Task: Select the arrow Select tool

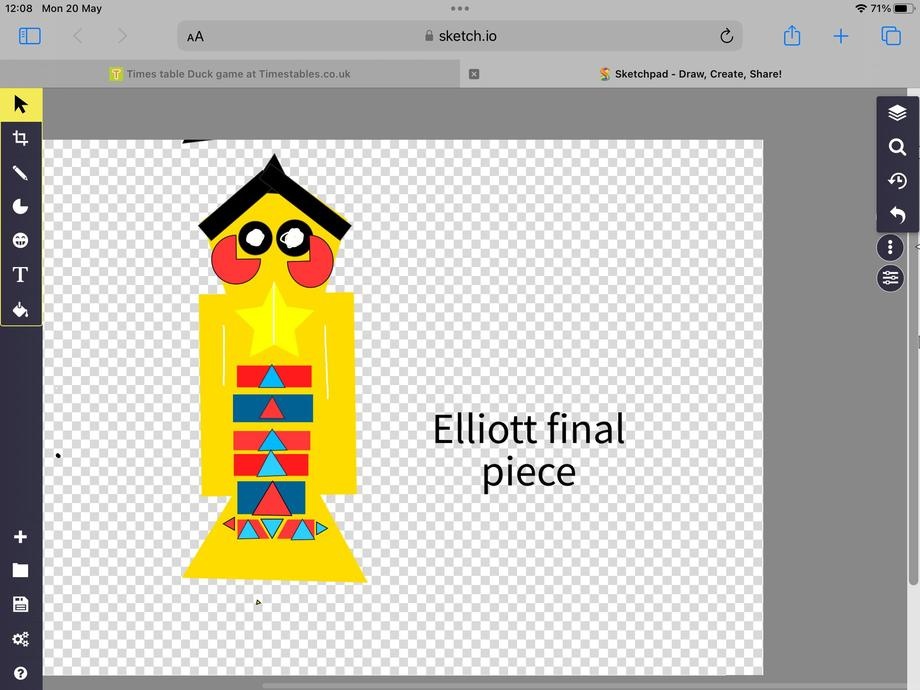Action: [x=21, y=104]
